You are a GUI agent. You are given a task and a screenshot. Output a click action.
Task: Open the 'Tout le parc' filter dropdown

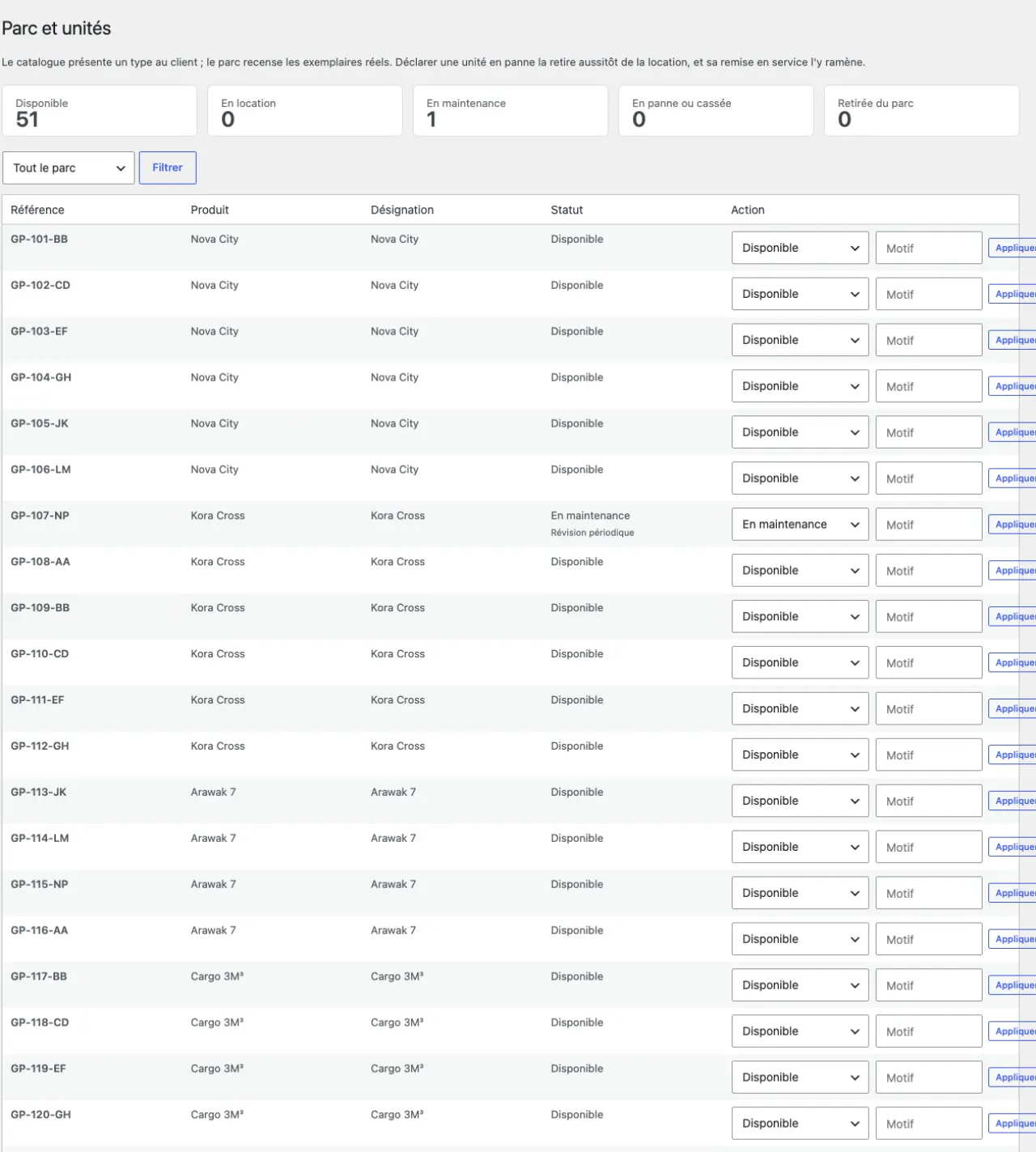(x=69, y=168)
